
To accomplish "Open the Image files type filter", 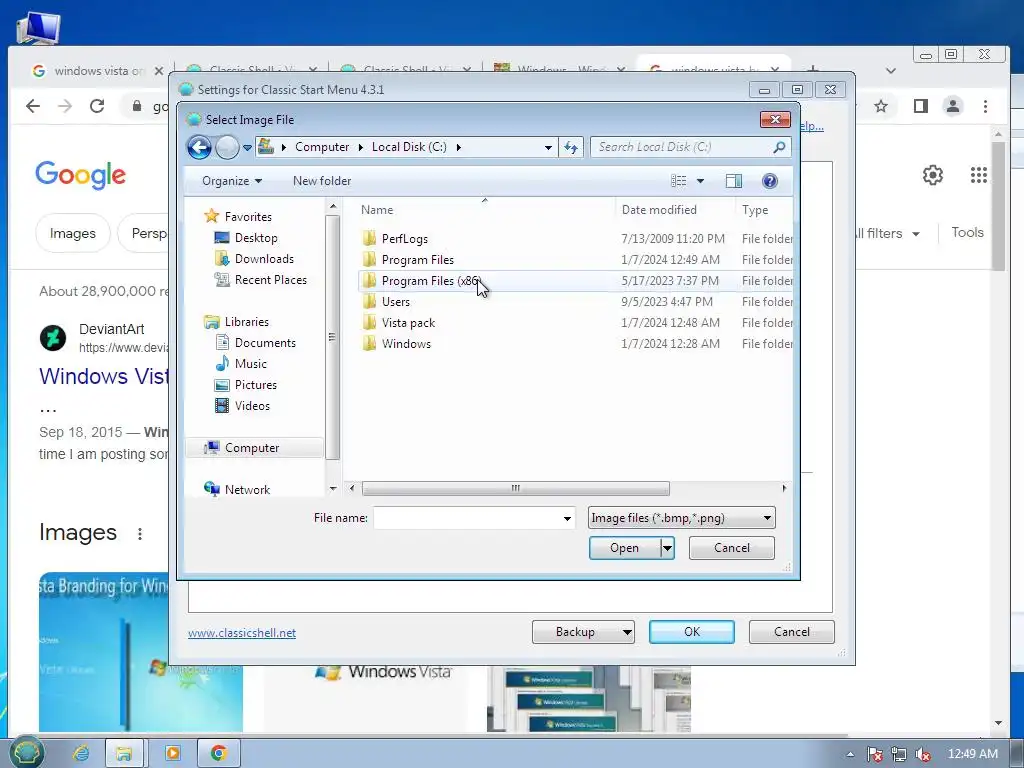I will click(681, 518).
